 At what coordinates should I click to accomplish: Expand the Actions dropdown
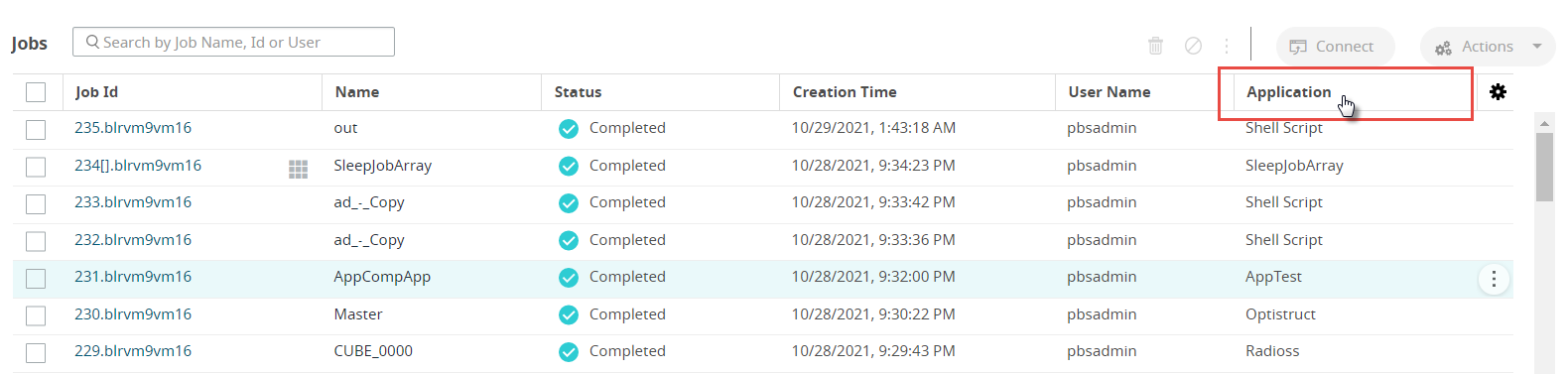click(x=1488, y=47)
